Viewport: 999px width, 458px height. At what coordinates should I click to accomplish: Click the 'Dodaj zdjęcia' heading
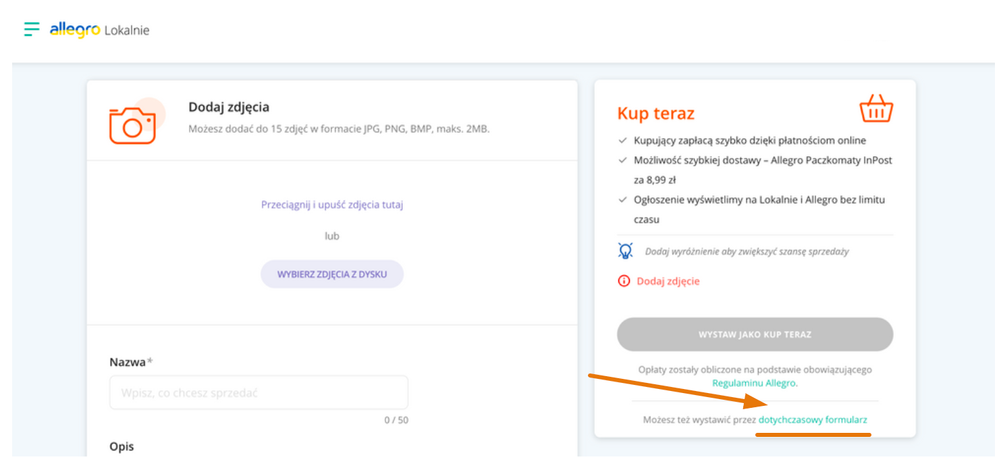tap(229, 107)
